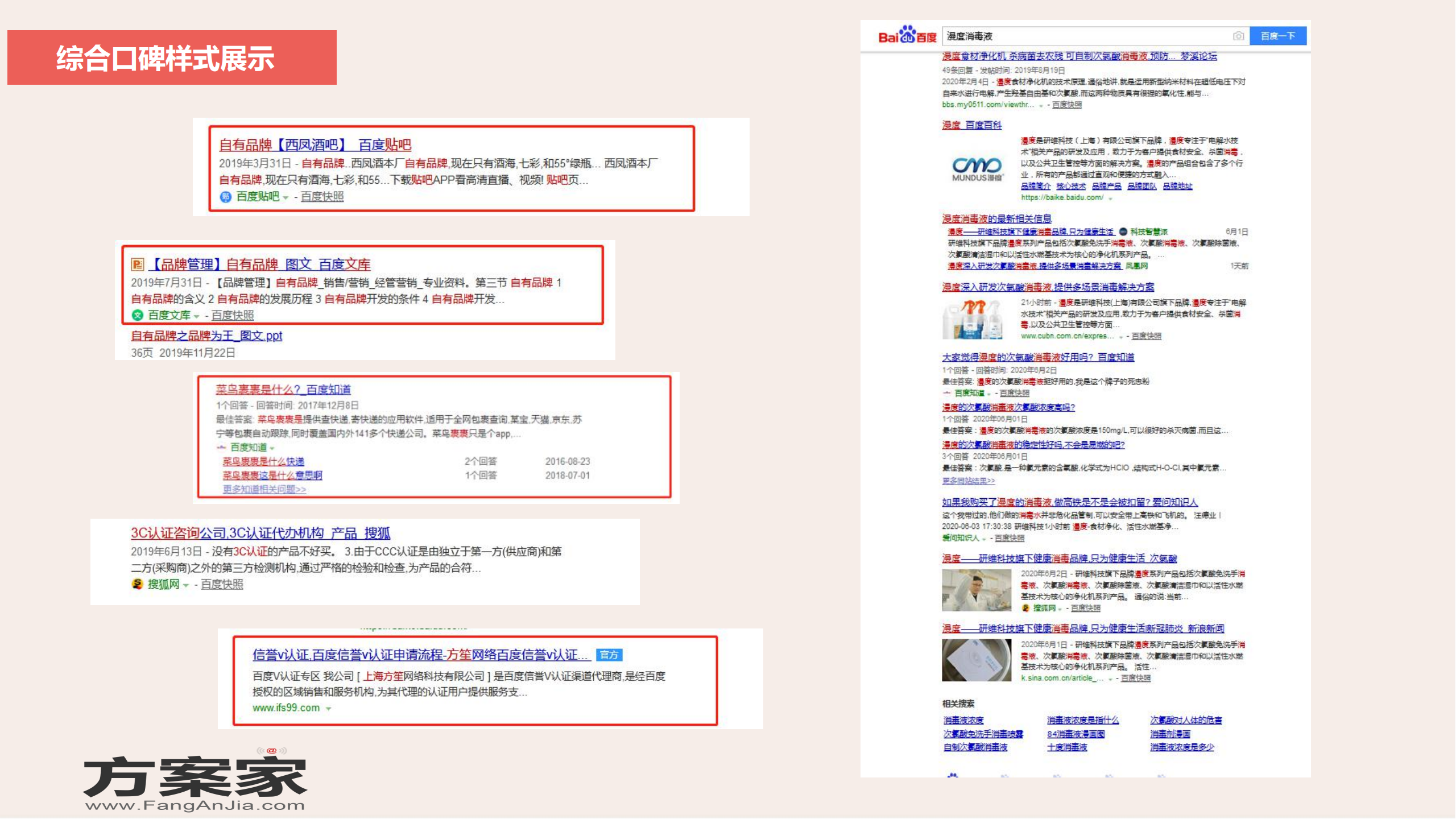
Task: Click the MUNDUS 漫度 logo thumbnail
Action: (x=977, y=169)
